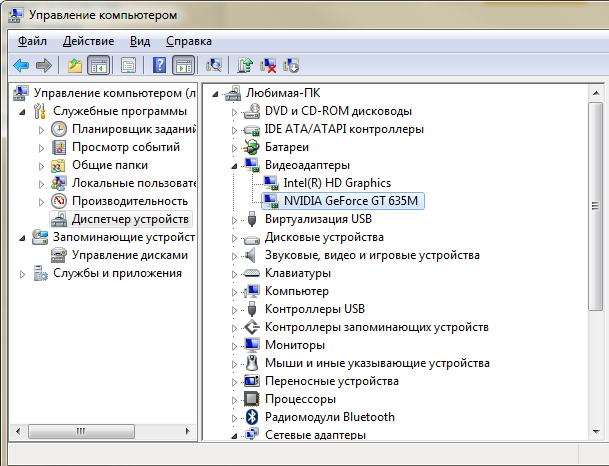Image resolution: width=609 pixels, height=466 pixels.
Task: Select the Мониторы category
Action: (295, 345)
